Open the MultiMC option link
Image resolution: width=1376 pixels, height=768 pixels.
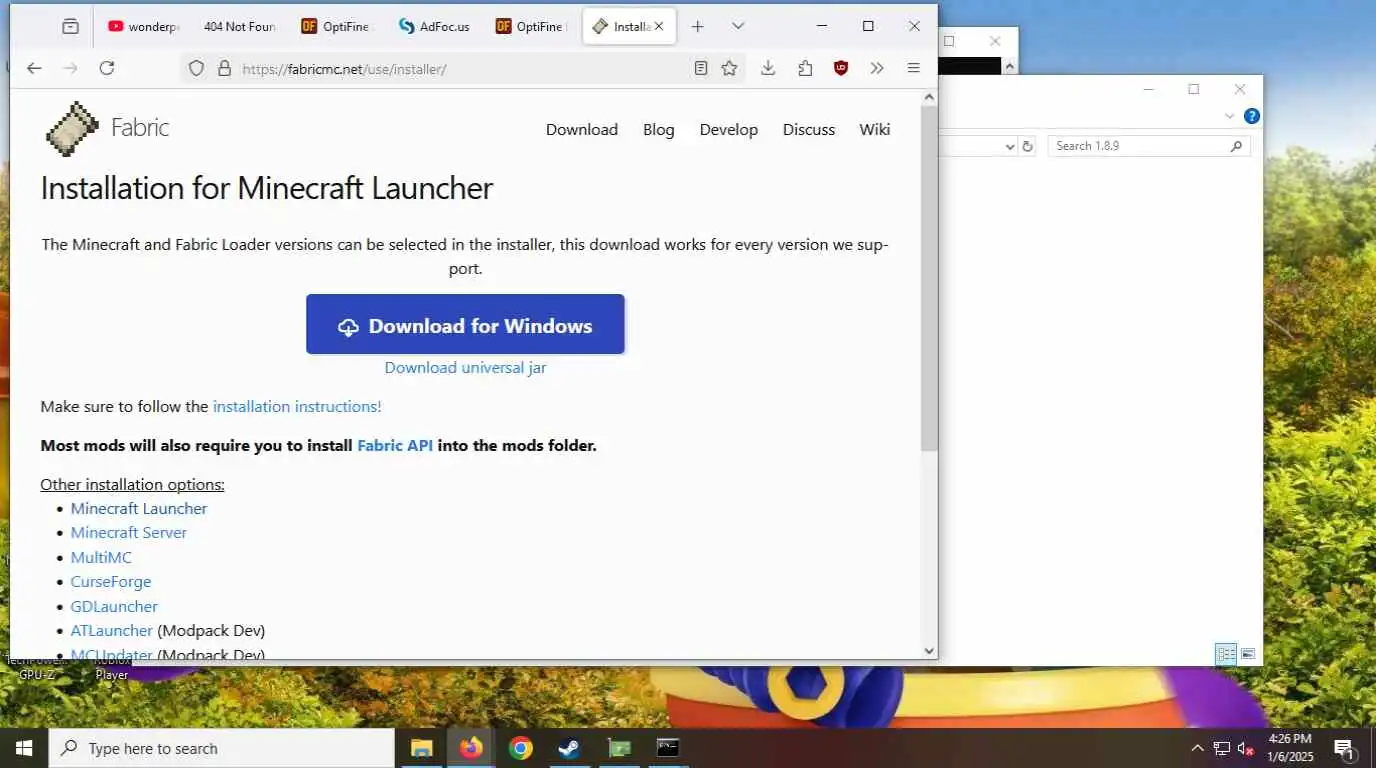(x=101, y=557)
